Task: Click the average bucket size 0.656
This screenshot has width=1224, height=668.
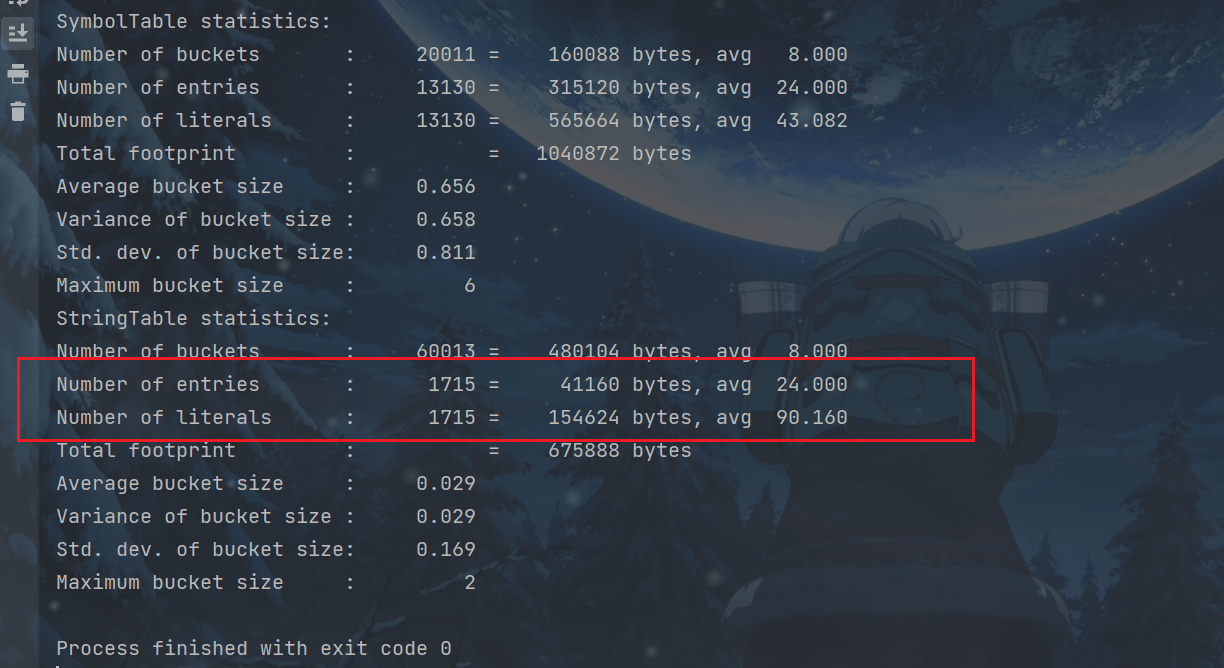Action: (x=446, y=186)
